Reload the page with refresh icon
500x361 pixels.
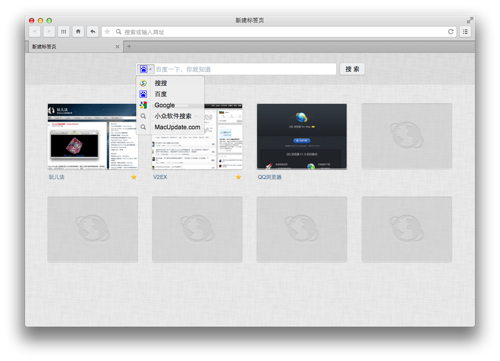coord(451,32)
